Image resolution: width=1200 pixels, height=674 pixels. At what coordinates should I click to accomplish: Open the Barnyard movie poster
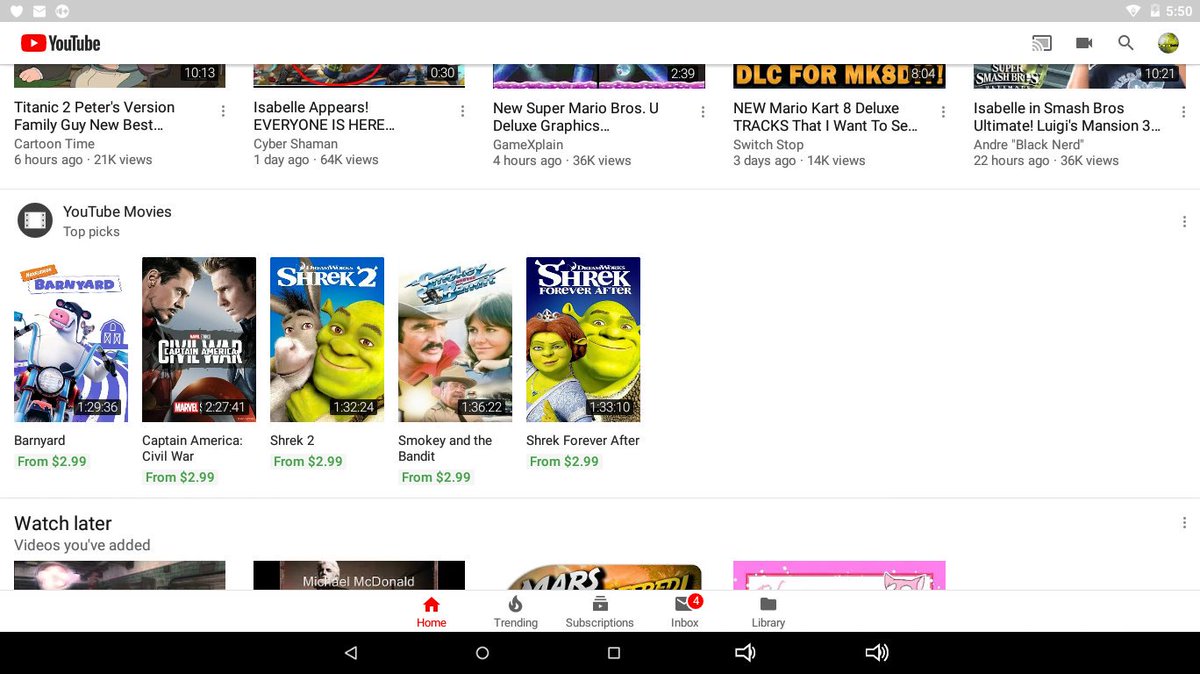pyautogui.click(x=71, y=339)
